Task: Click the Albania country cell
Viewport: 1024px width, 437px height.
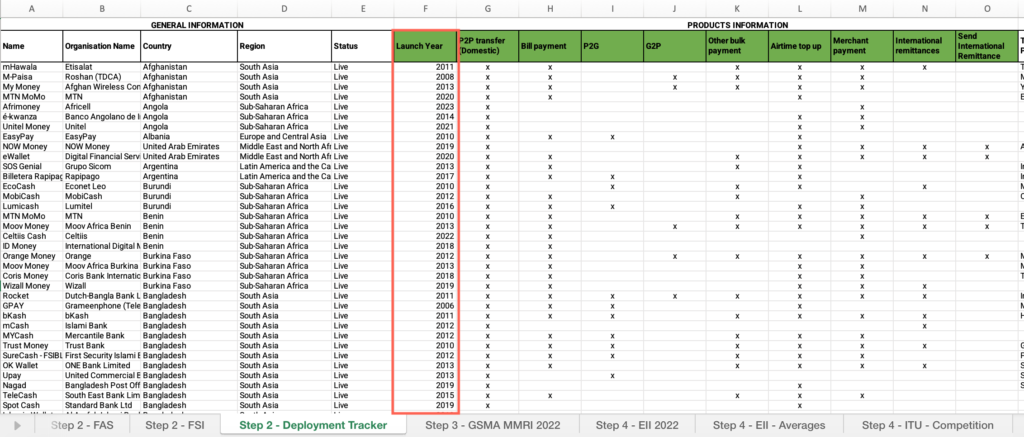Action: click(189, 137)
